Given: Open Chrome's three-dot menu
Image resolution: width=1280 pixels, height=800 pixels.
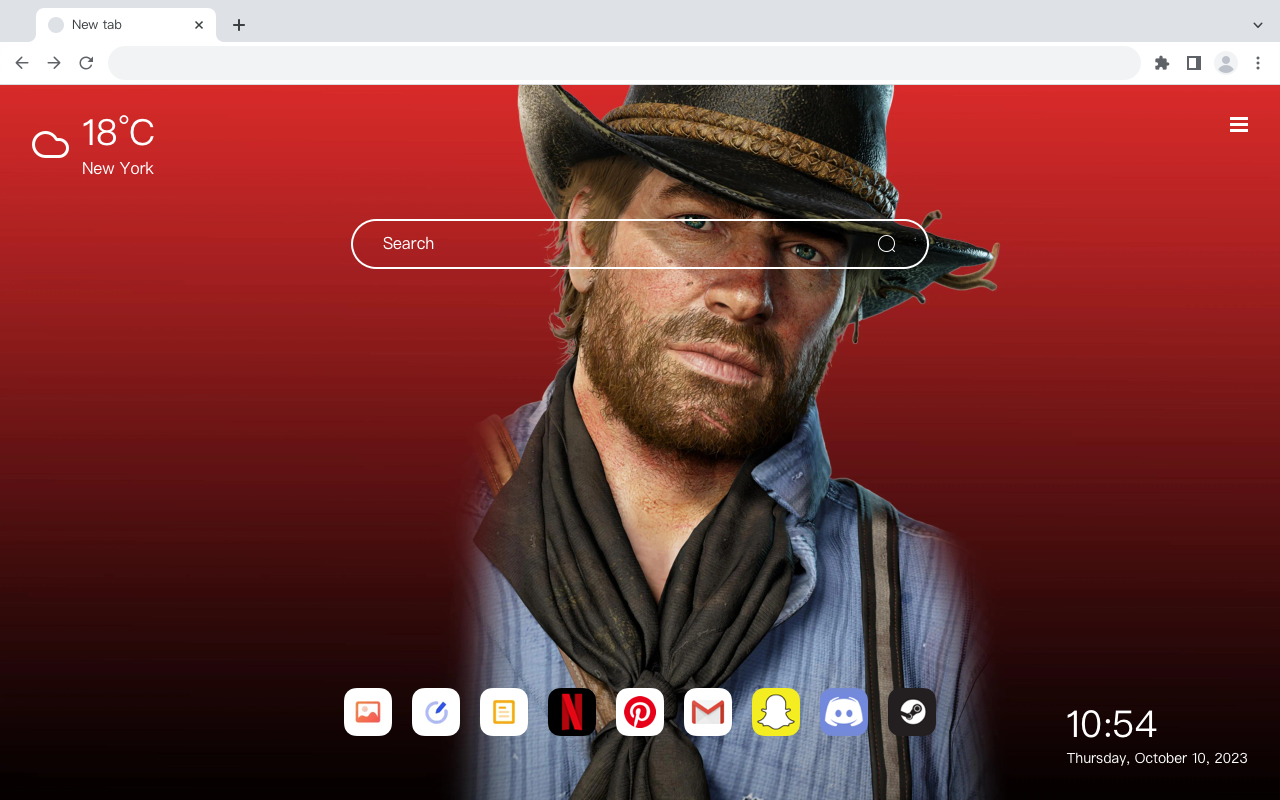Looking at the screenshot, I should click(x=1258, y=63).
